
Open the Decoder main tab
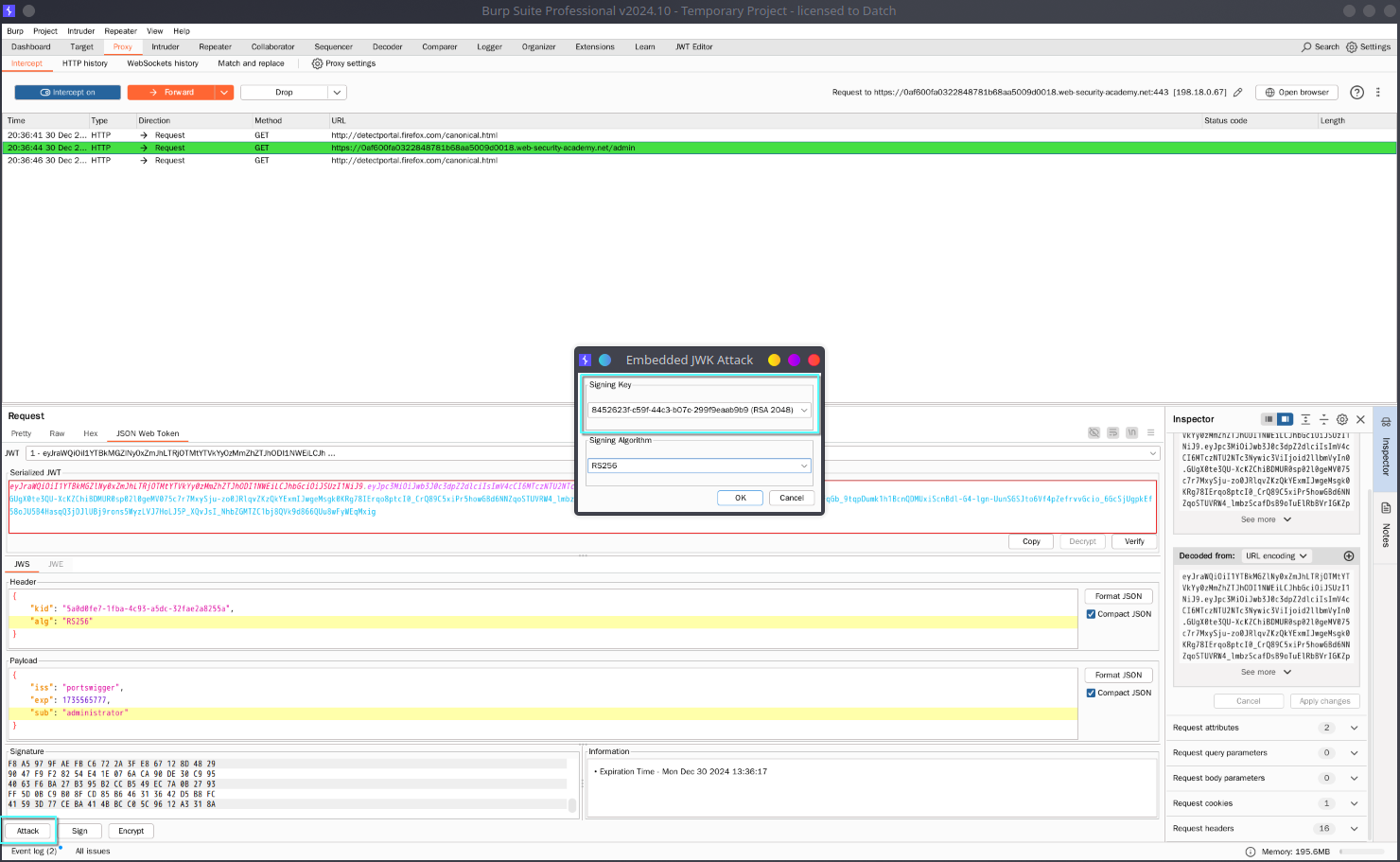(x=387, y=46)
